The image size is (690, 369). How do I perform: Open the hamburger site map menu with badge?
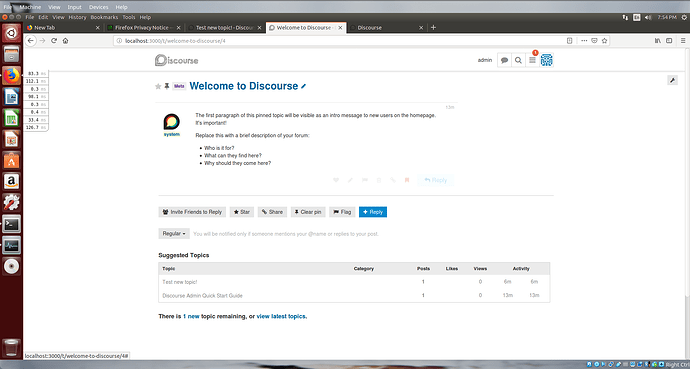[x=532, y=60]
